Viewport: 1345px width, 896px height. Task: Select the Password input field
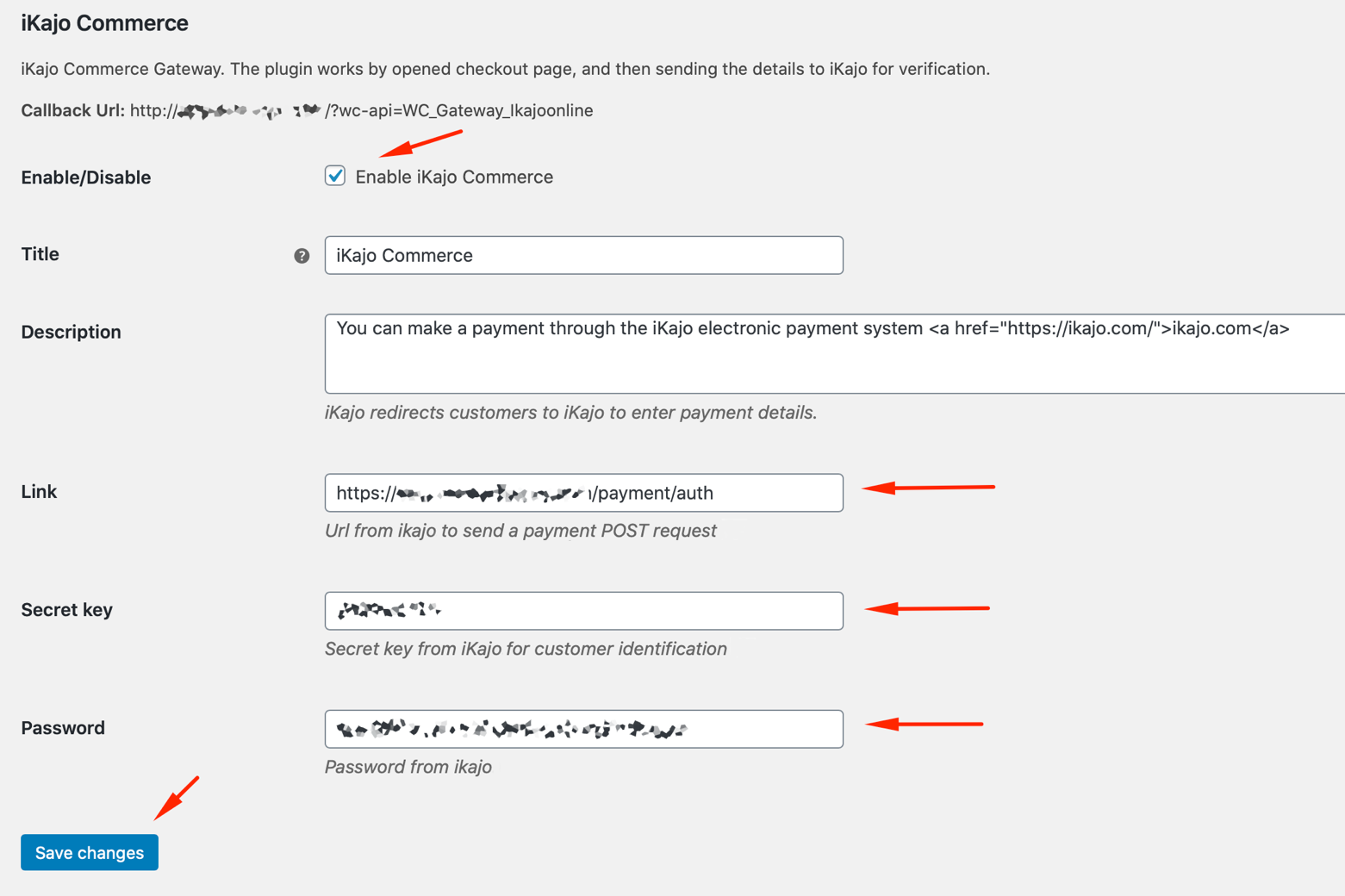[x=583, y=729]
